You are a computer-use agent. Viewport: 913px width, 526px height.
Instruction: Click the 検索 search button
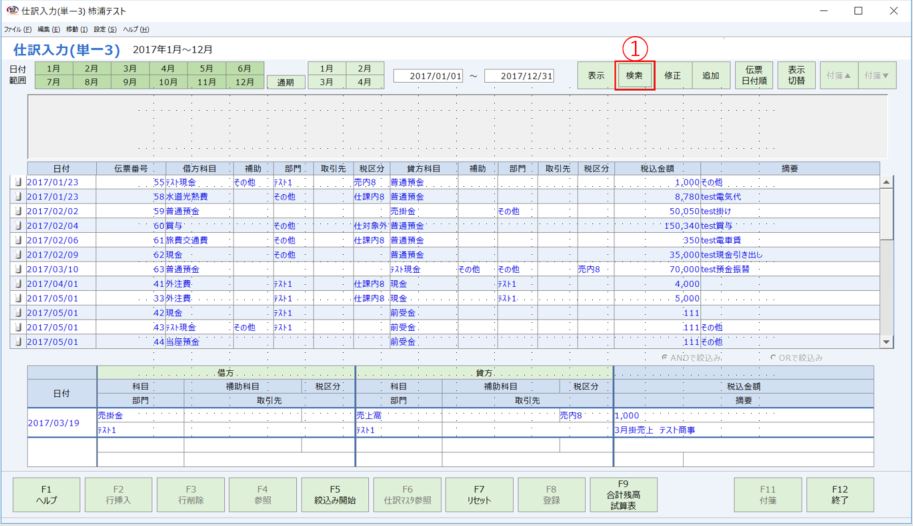pos(634,75)
